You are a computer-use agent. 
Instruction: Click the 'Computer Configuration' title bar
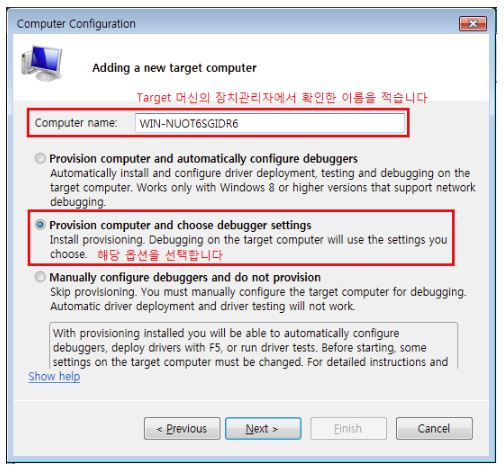(76, 24)
